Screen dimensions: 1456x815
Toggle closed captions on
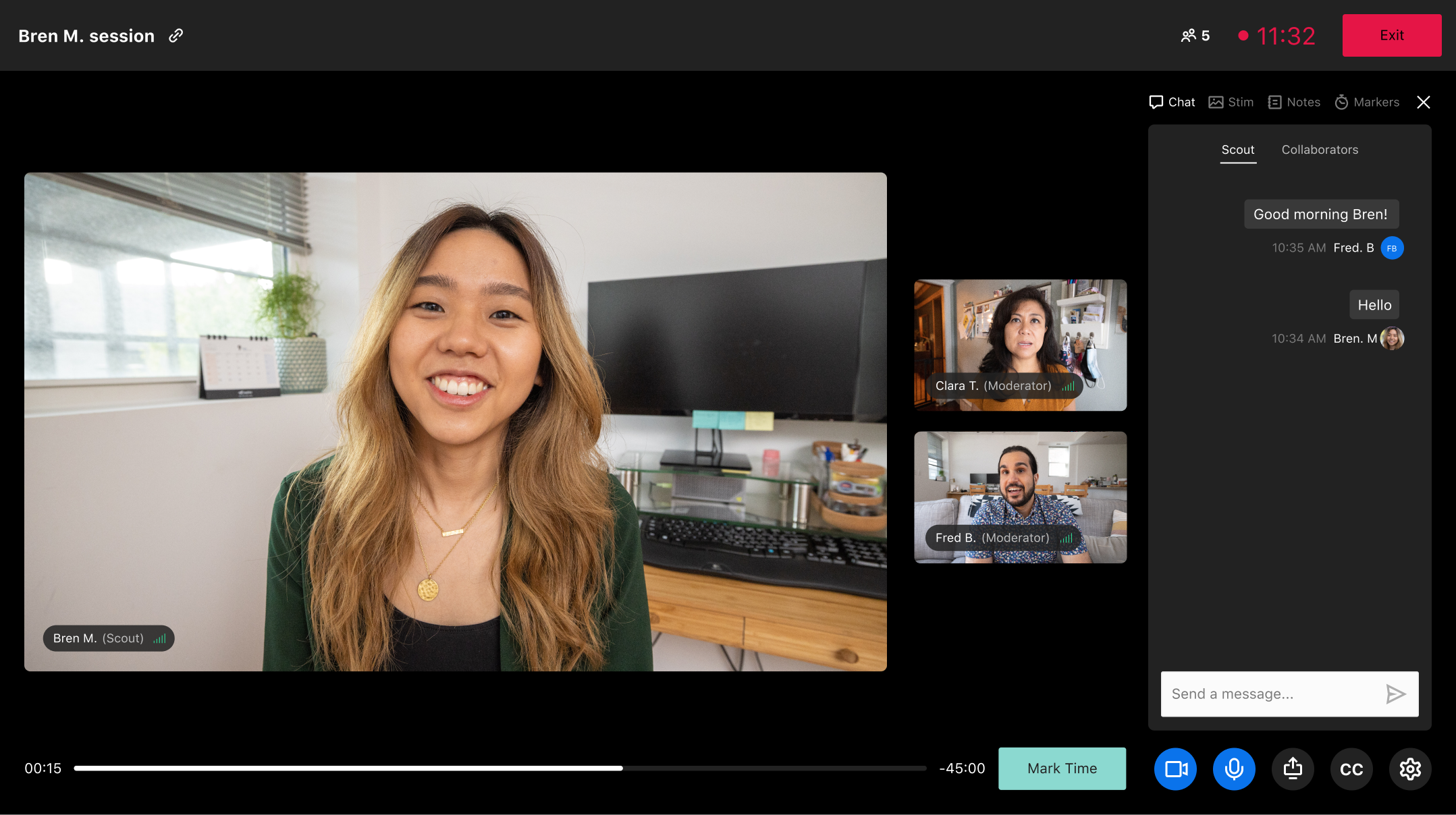click(x=1351, y=768)
